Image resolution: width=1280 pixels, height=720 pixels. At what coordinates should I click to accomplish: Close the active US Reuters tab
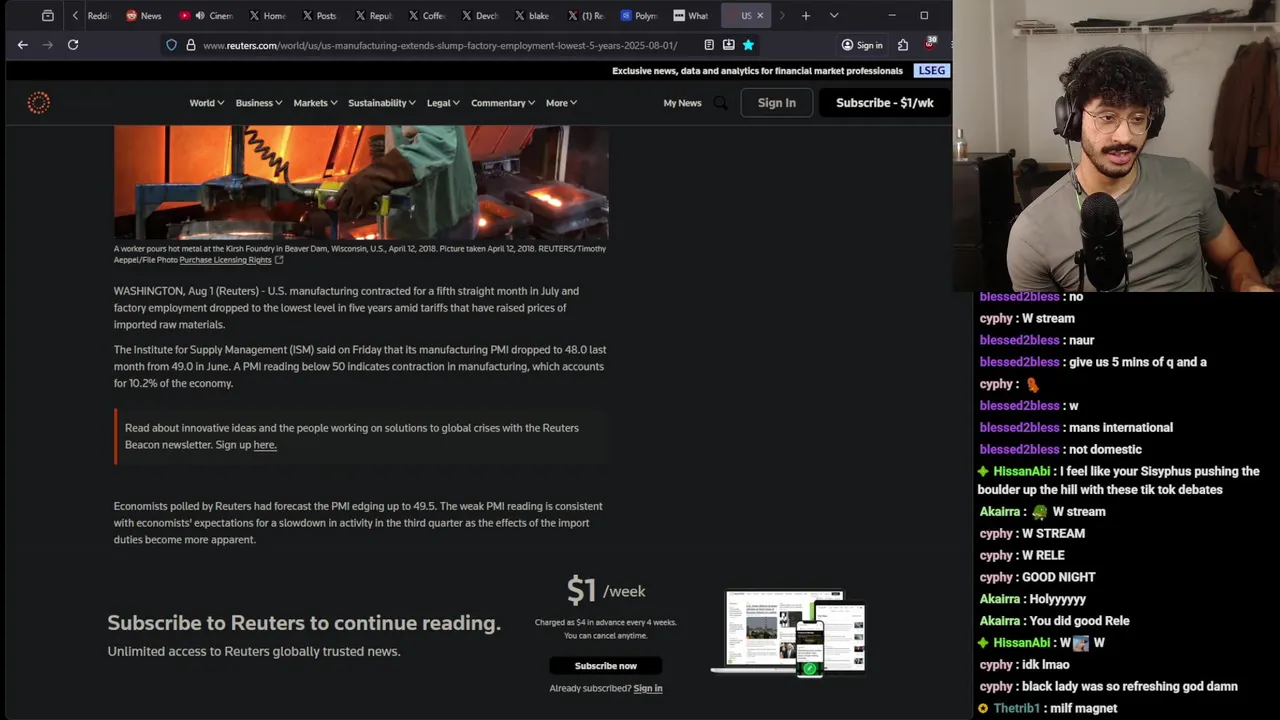760,16
